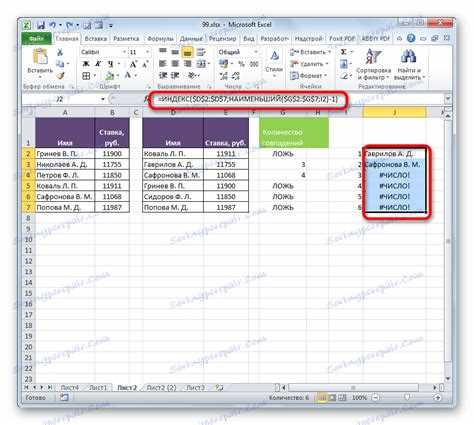474x425 pixels.
Task: Expand the Name Box dropdown arrow
Action: click(x=103, y=99)
